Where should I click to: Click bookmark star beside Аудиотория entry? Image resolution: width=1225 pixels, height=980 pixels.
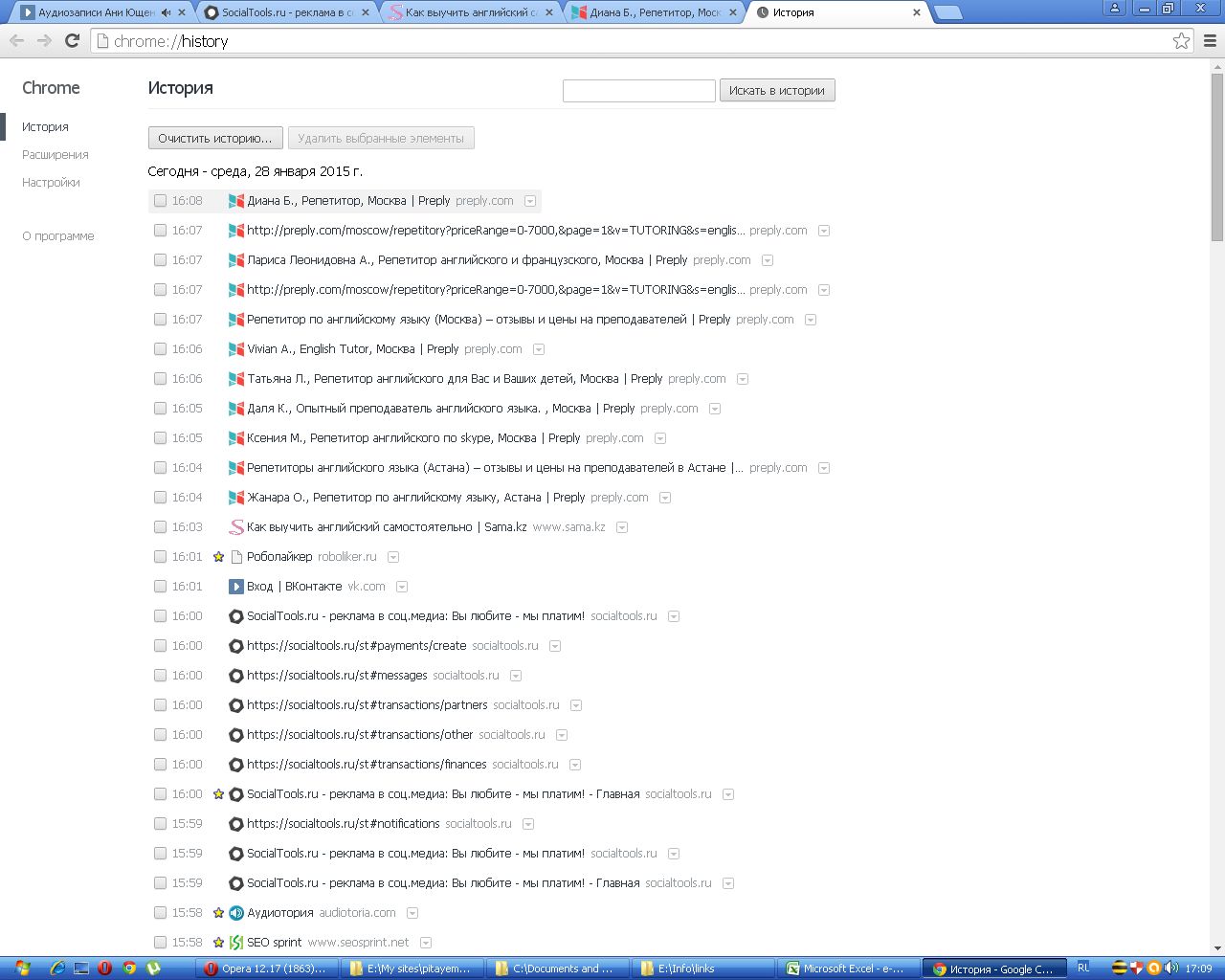coord(218,913)
